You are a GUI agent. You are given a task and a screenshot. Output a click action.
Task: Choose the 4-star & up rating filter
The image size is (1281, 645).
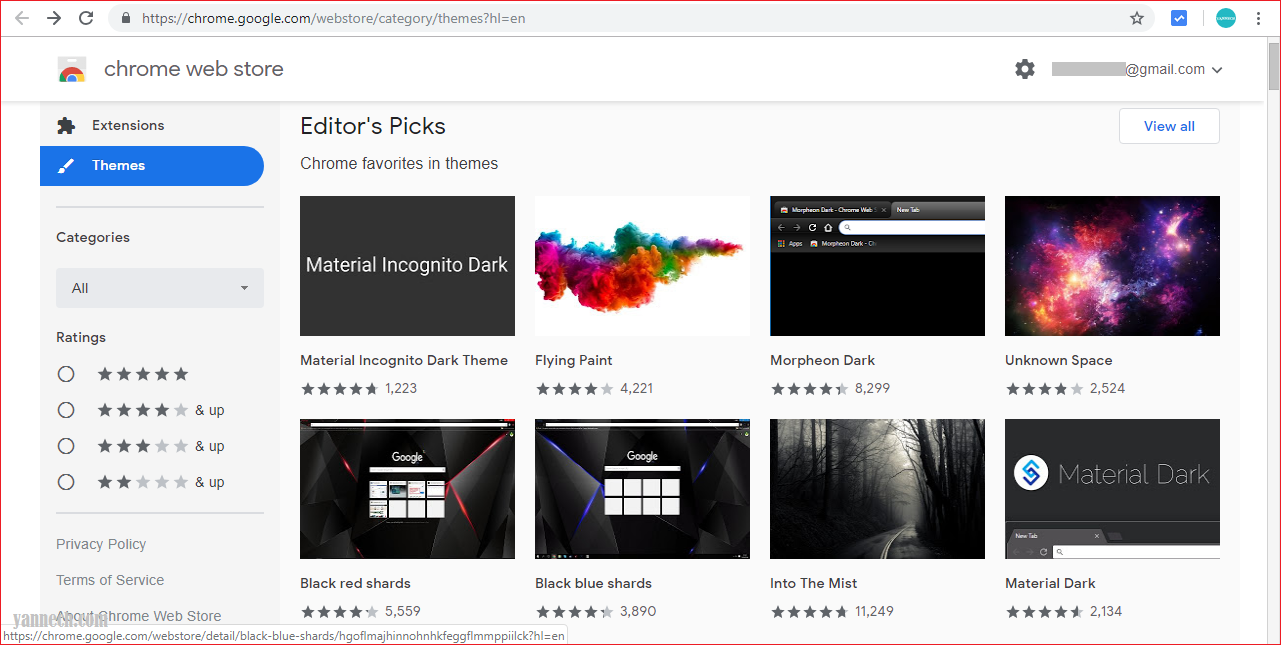[66, 409]
